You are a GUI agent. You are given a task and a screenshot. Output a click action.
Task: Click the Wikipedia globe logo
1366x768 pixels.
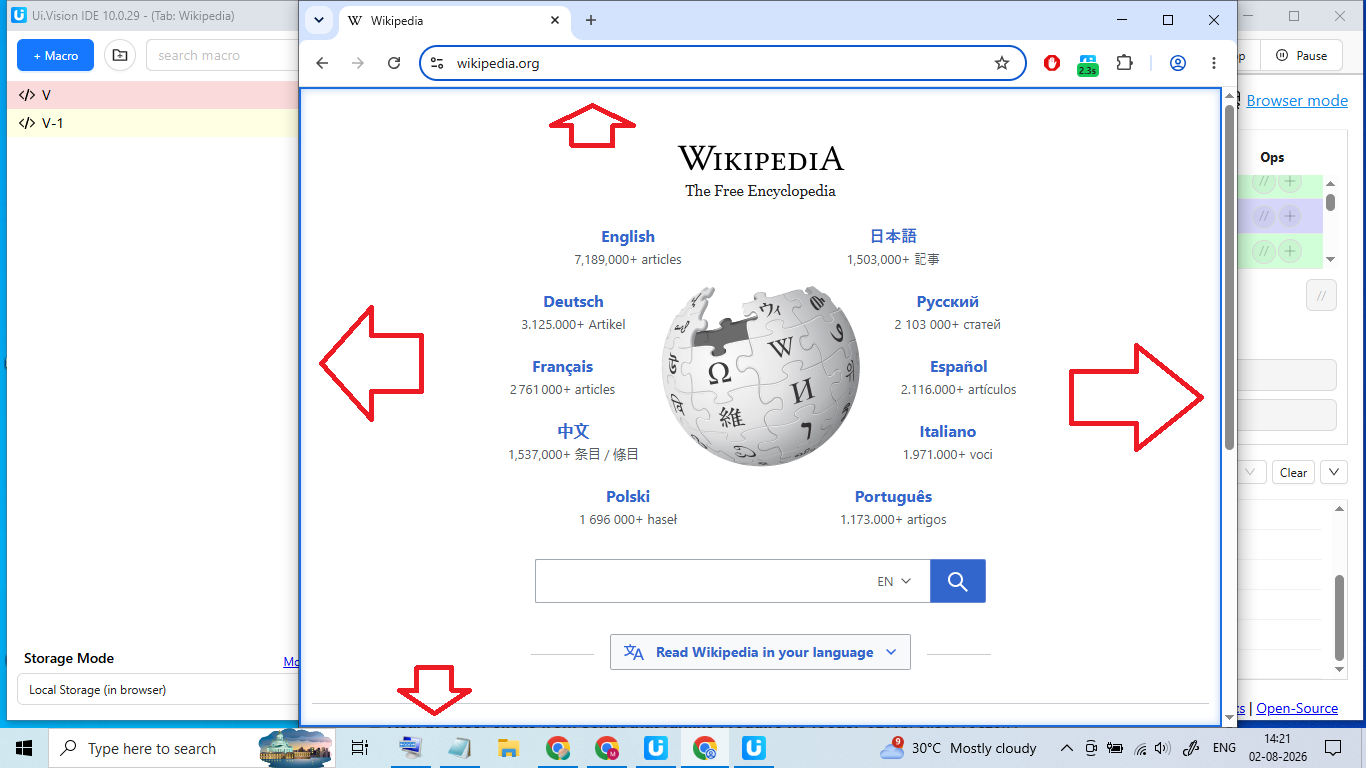point(760,376)
